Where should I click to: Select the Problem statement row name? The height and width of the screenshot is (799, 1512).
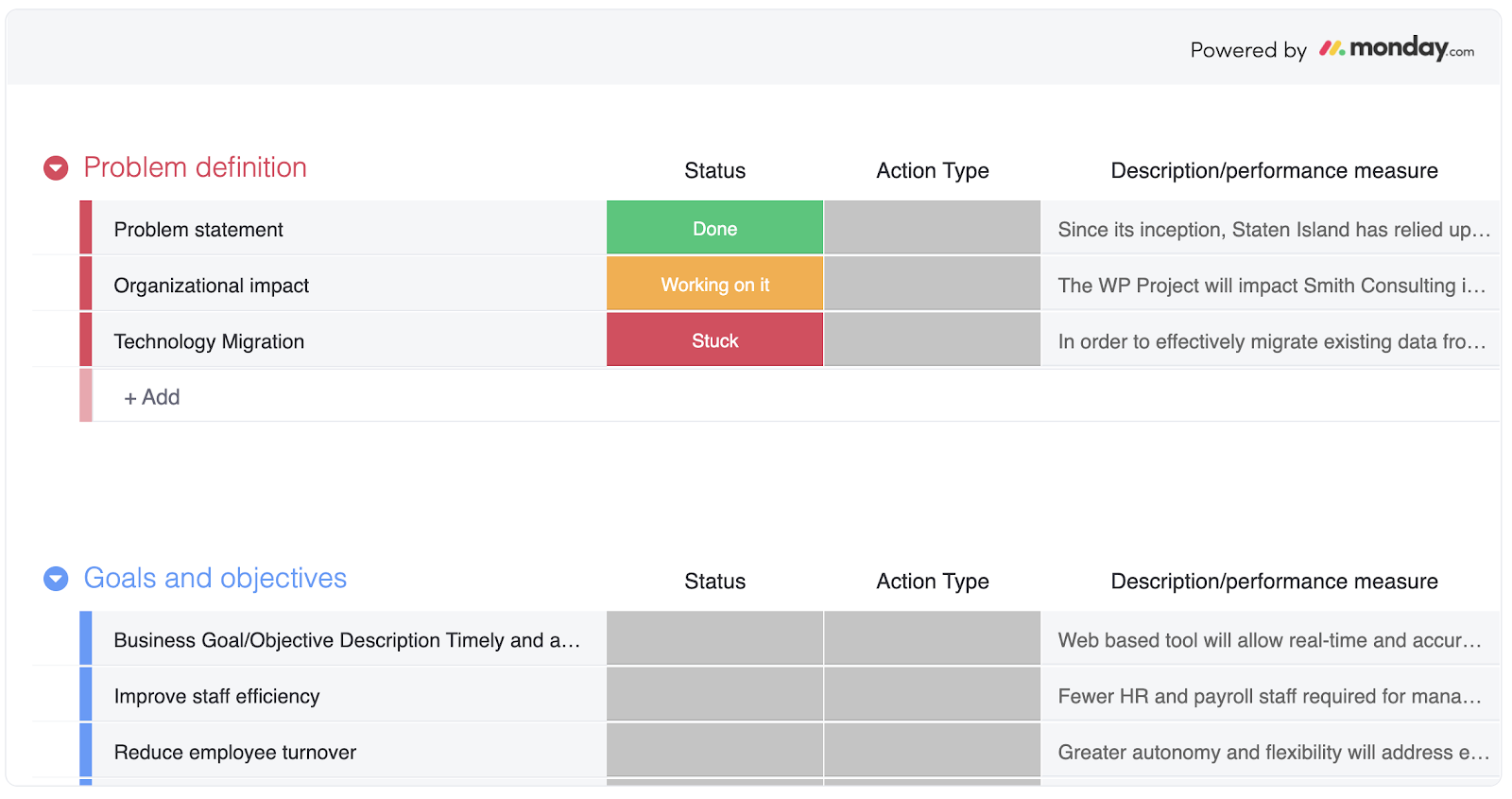click(x=198, y=230)
